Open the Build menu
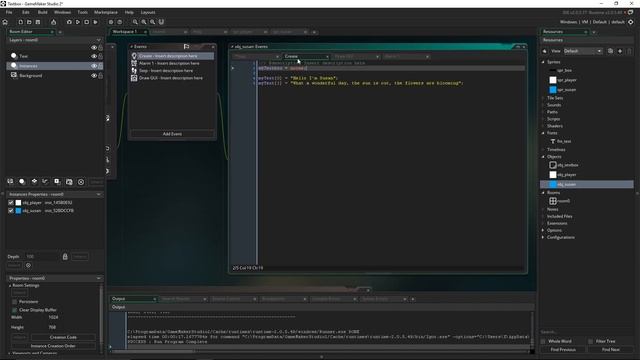 42,12
